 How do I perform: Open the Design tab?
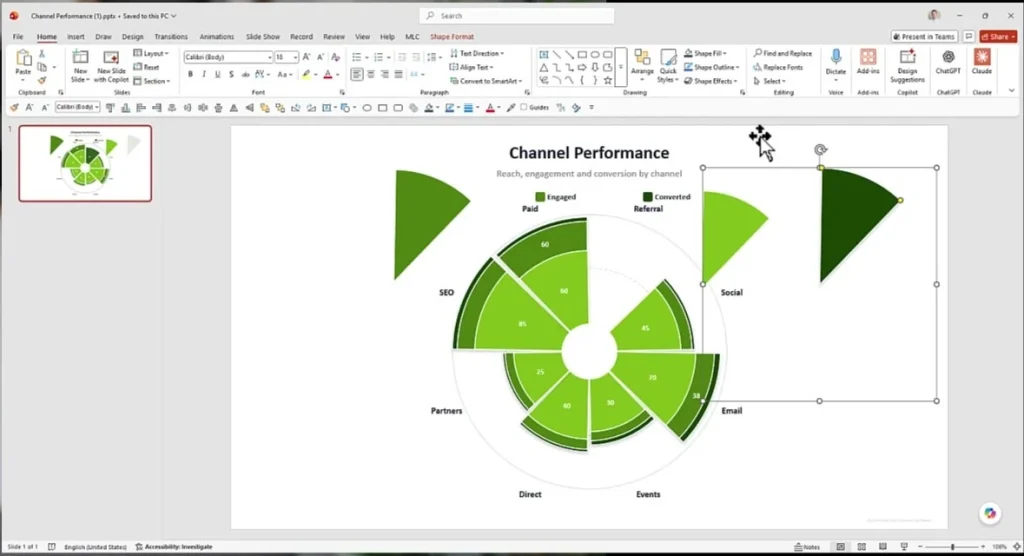coord(133,37)
